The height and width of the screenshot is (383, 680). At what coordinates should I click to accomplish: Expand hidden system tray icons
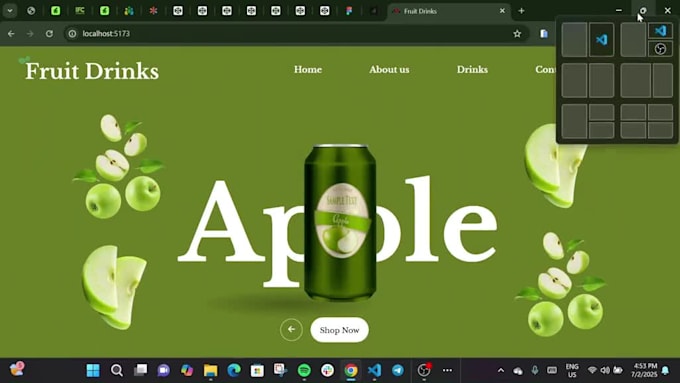click(501, 370)
